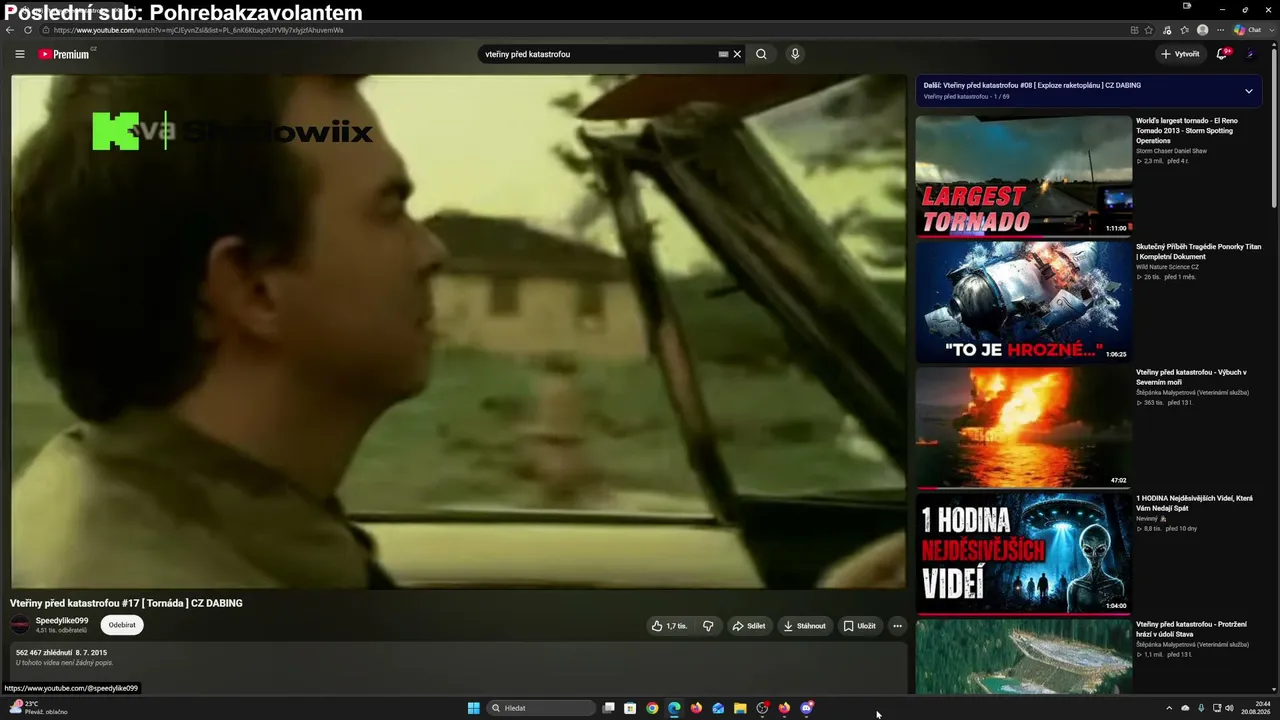The height and width of the screenshot is (720, 1280).
Task: Start voice search with the microphone
Action: (x=795, y=54)
